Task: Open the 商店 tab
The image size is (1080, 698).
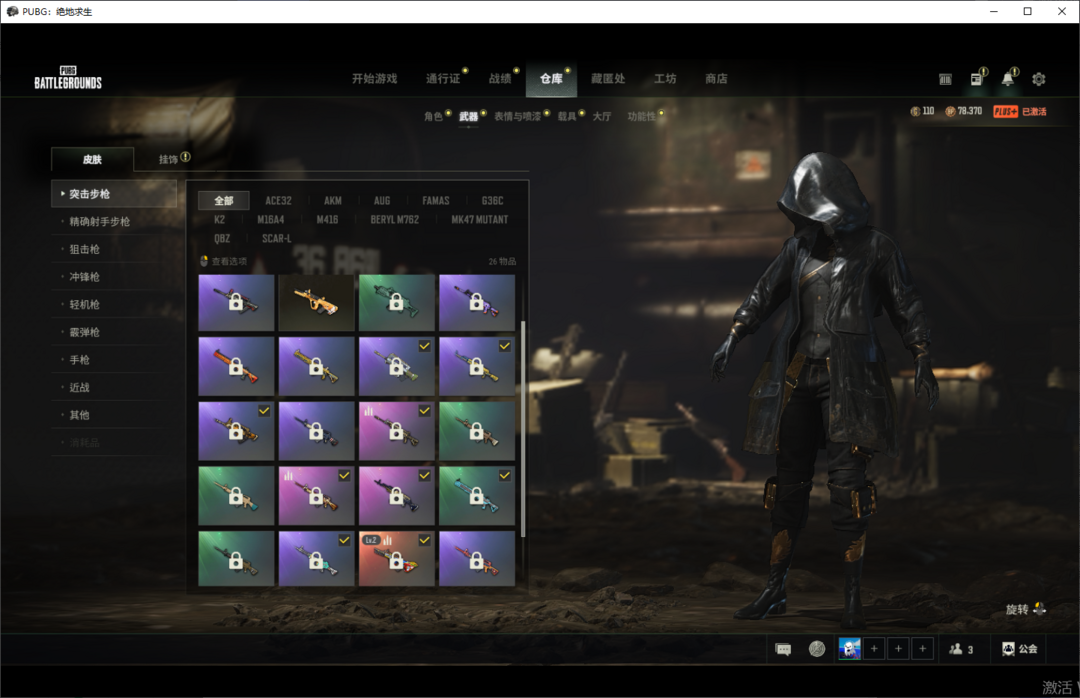Action: [x=716, y=79]
